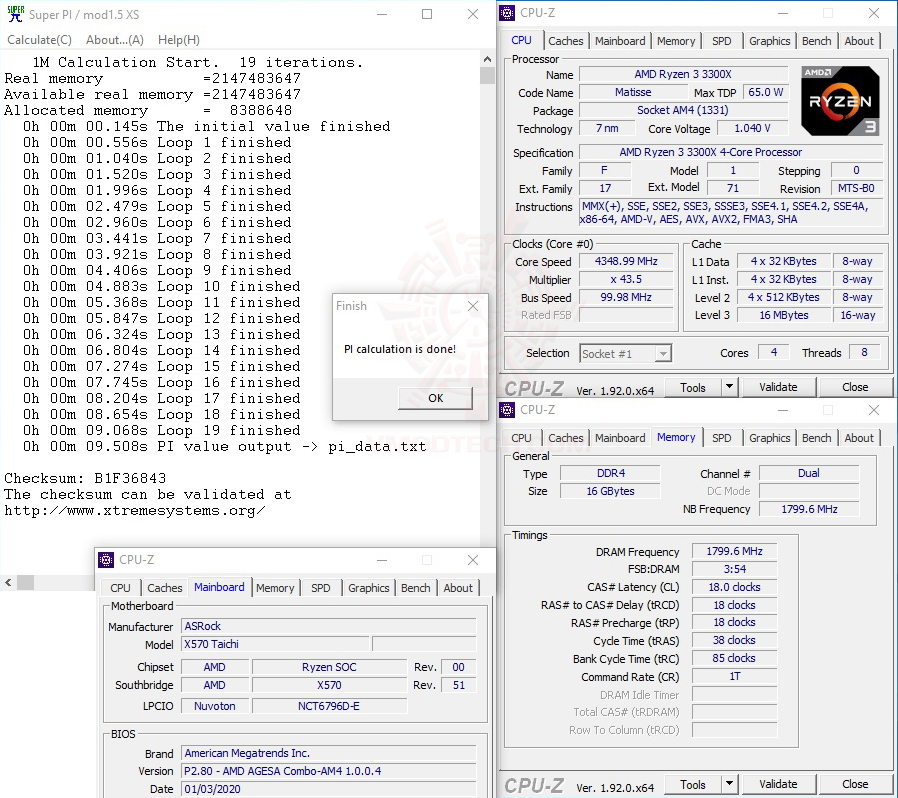Click Tools button in Memory CPU-Z window
The height and width of the screenshot is (798, 898).
[x=693, y=784]
